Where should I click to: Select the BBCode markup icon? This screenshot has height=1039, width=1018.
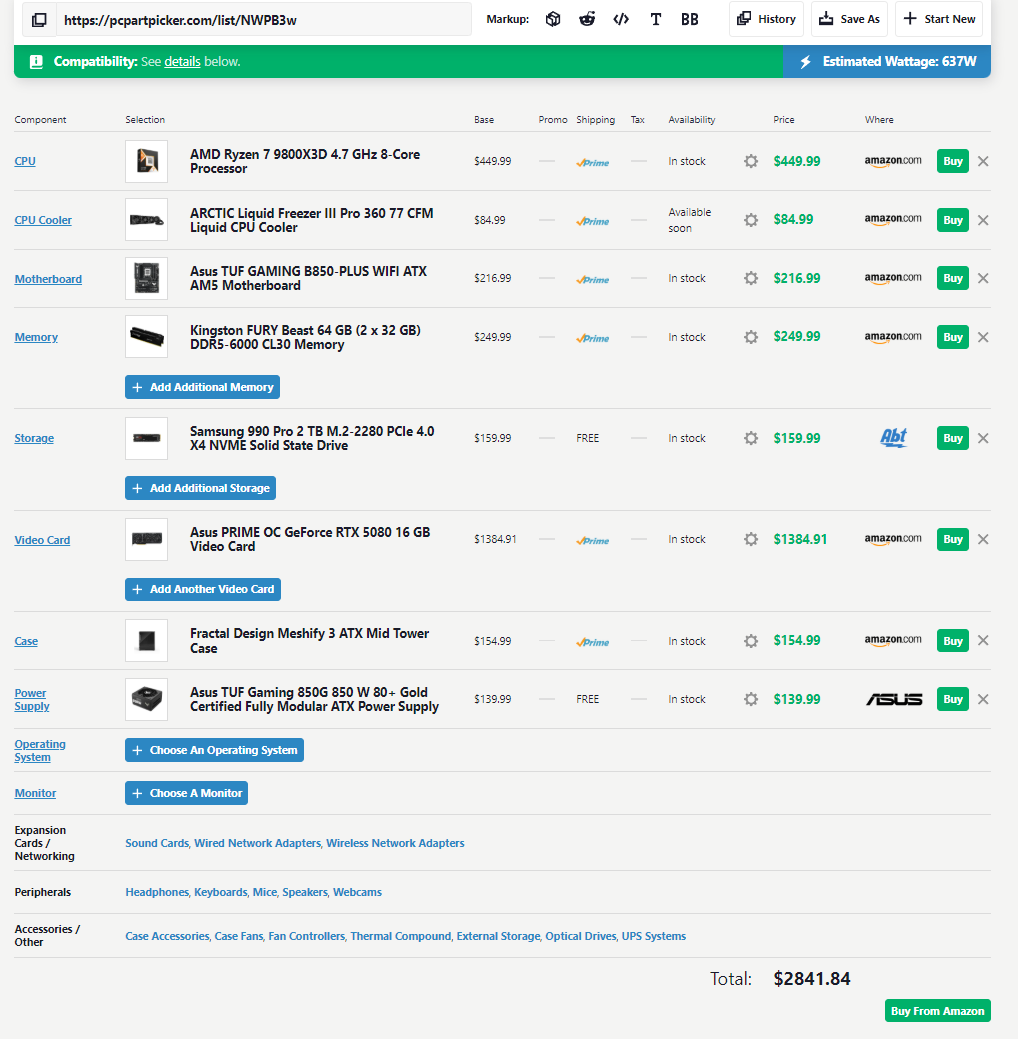[689, 19]
